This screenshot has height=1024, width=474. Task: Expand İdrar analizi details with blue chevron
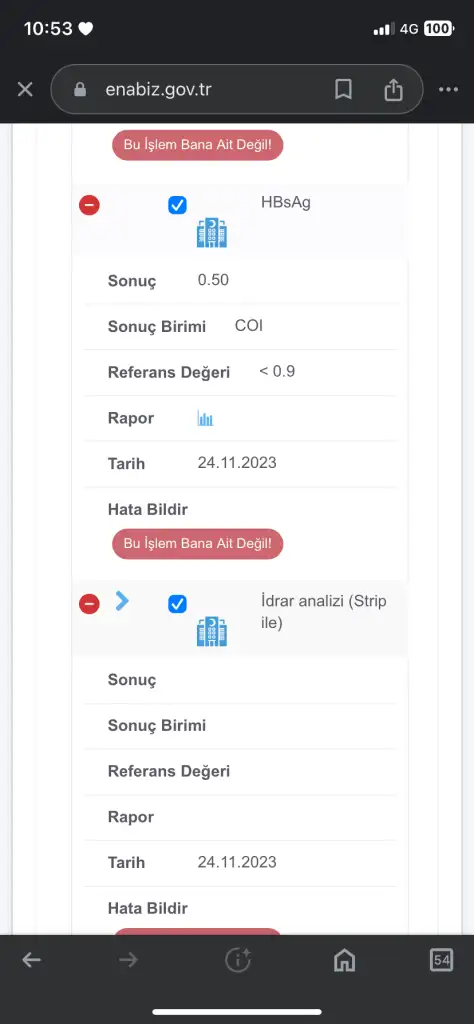[x=122, y=601]
